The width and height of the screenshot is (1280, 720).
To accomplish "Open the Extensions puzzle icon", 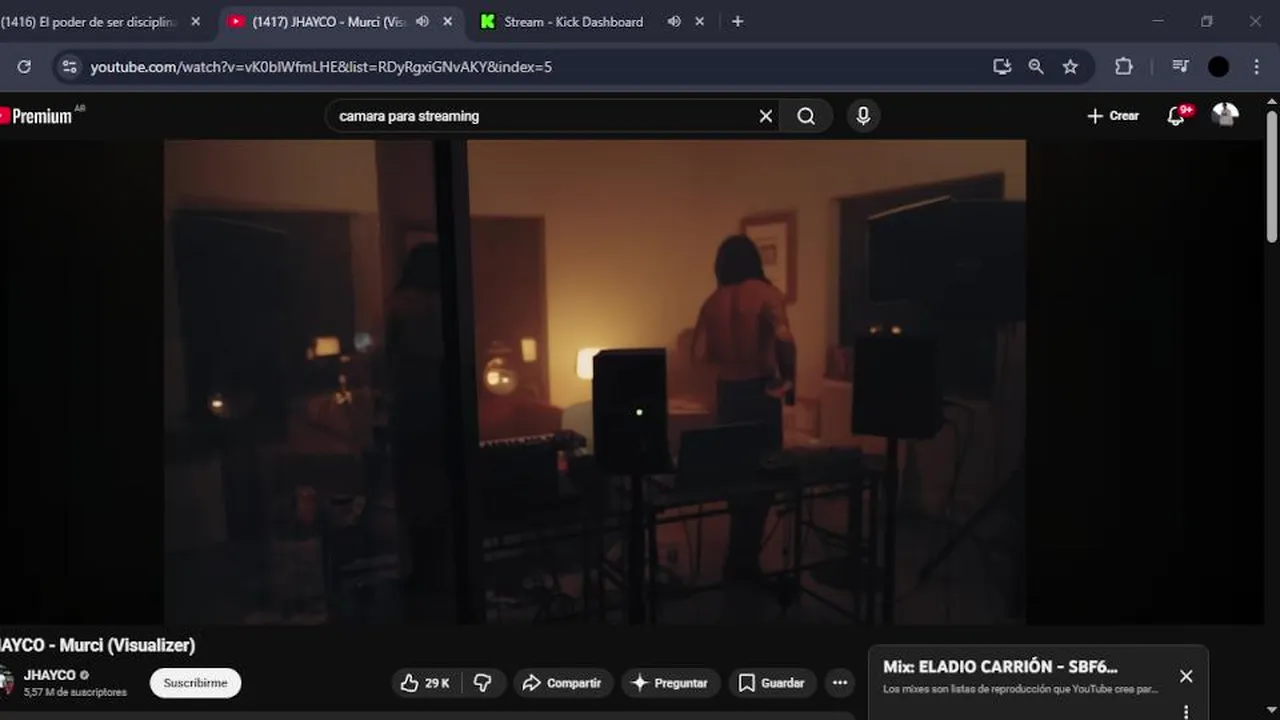I will point(1124,67).
